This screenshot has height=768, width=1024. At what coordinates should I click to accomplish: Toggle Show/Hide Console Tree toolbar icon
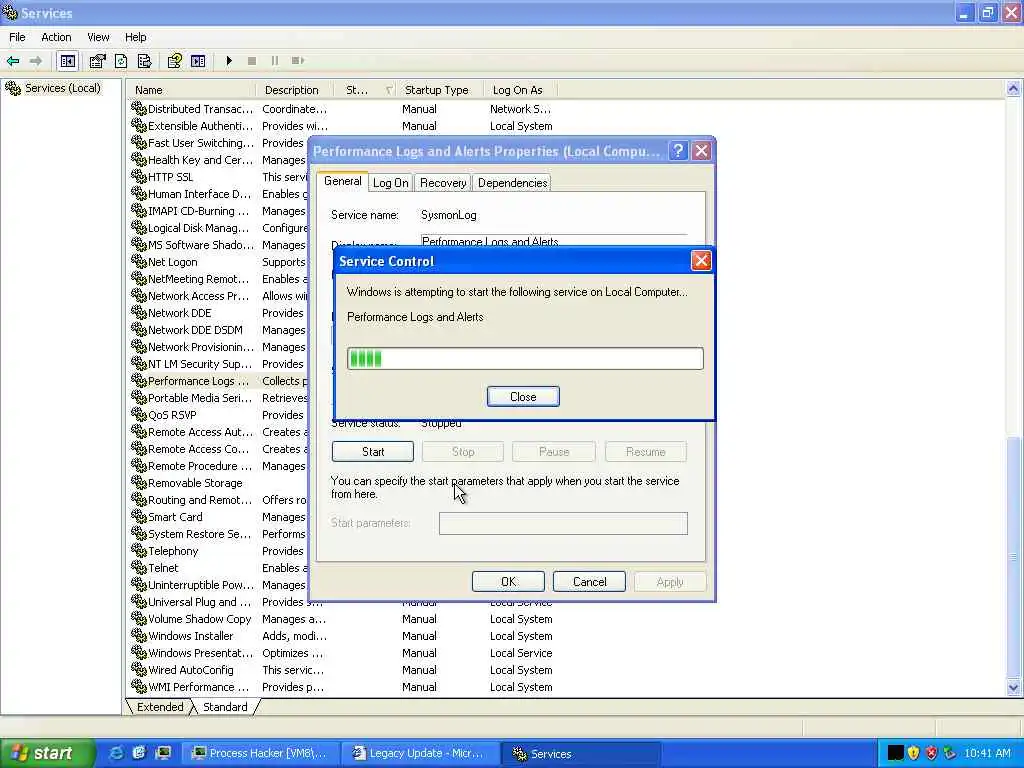pos(68,61)
